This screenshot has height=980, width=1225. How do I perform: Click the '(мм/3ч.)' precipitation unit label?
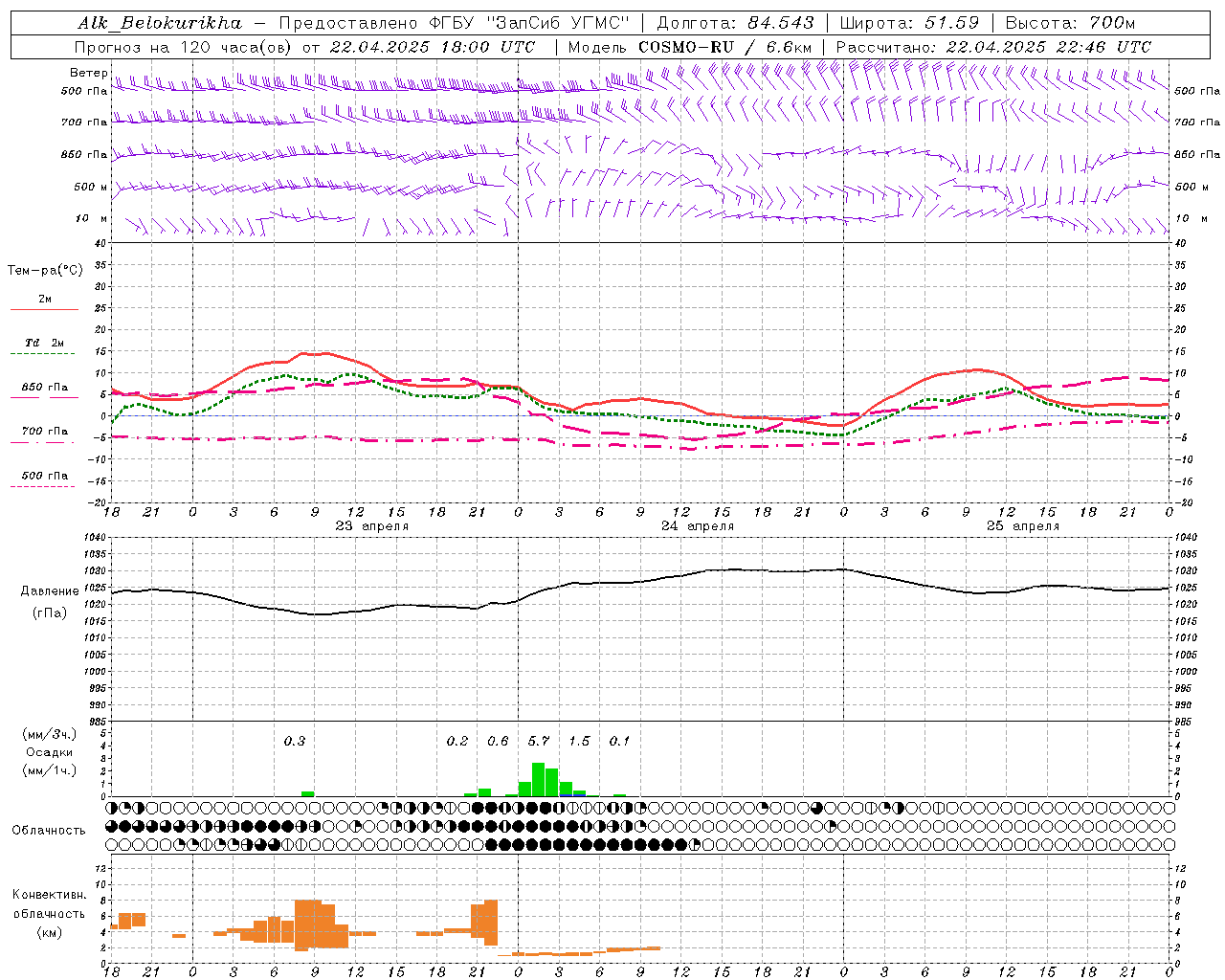[49, 734]
